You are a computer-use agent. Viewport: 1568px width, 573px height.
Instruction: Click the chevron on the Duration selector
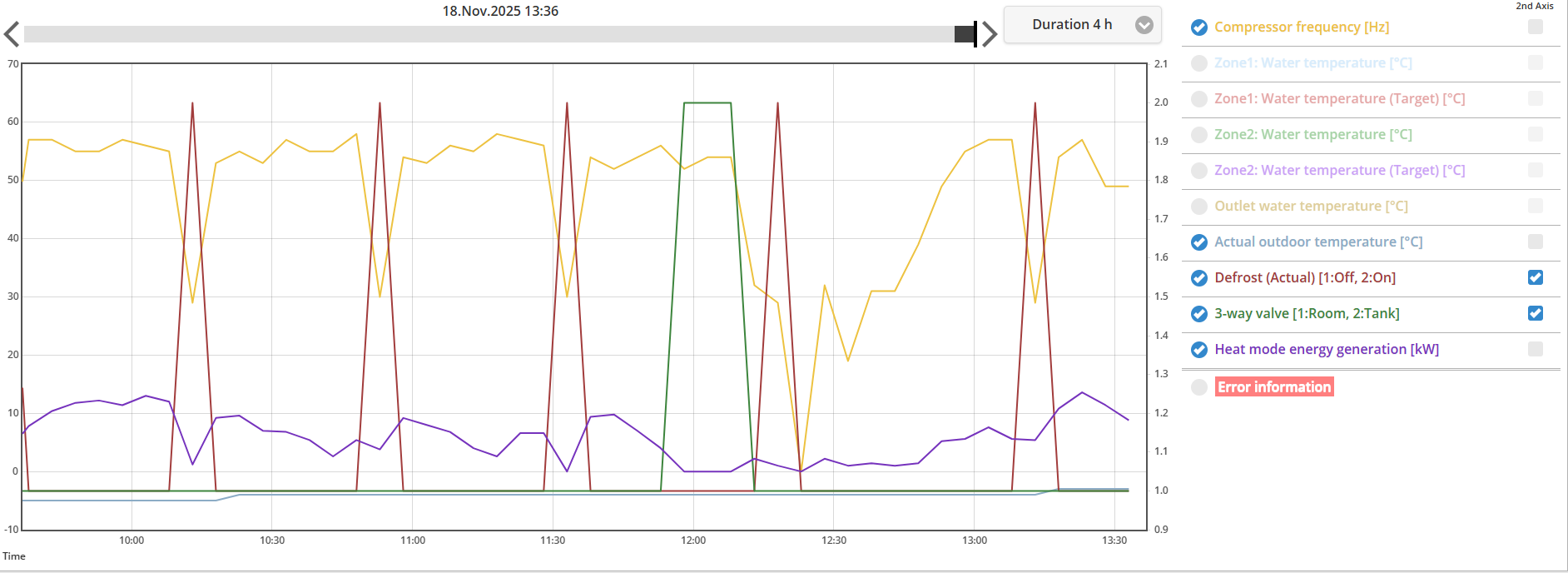coord(1144,25)
